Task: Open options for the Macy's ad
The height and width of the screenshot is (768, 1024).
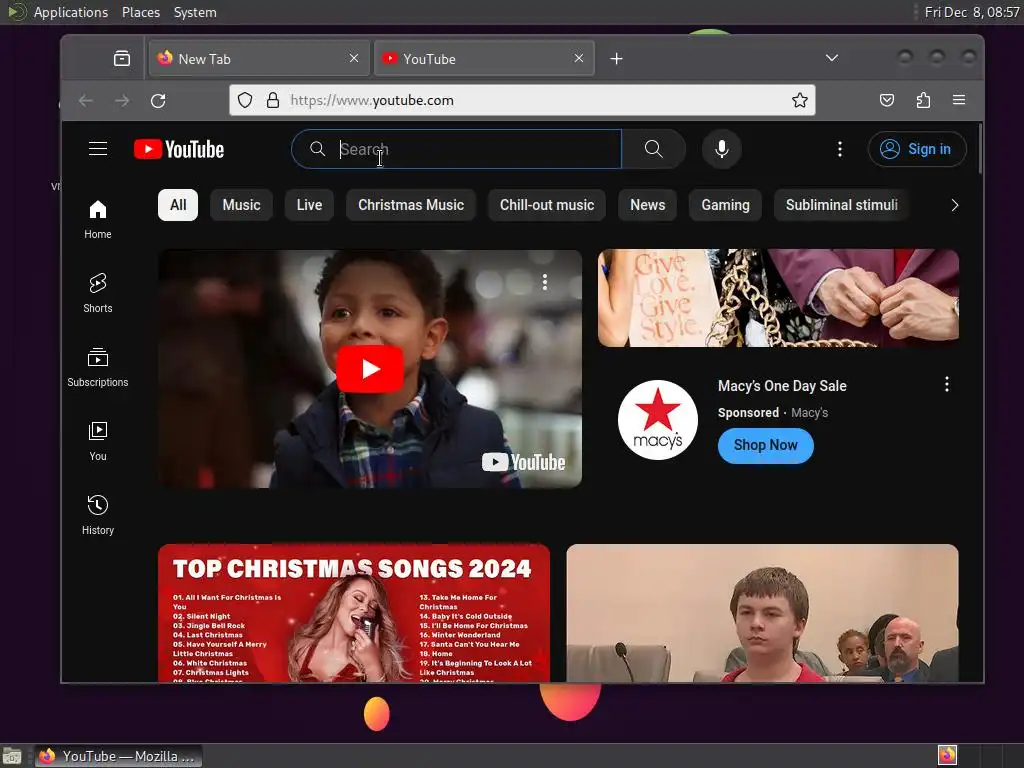Action: (x=946, y=384)
